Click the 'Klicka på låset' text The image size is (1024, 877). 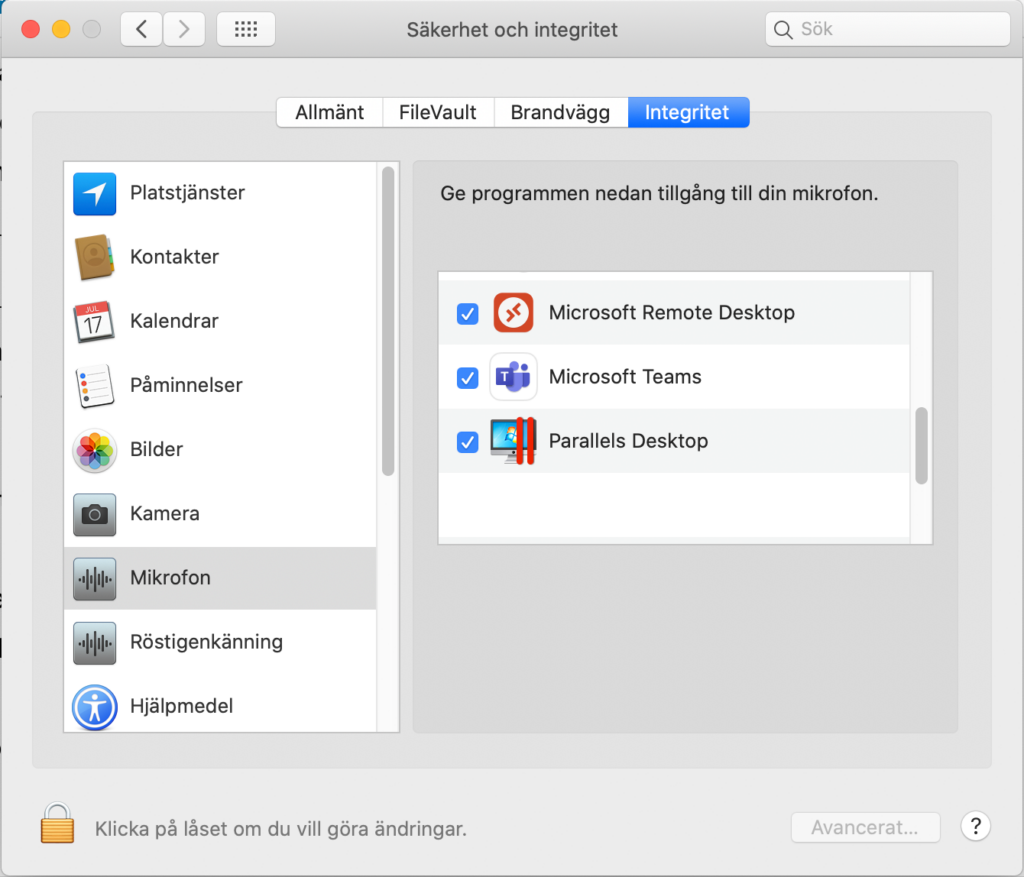tap(281, 829)
